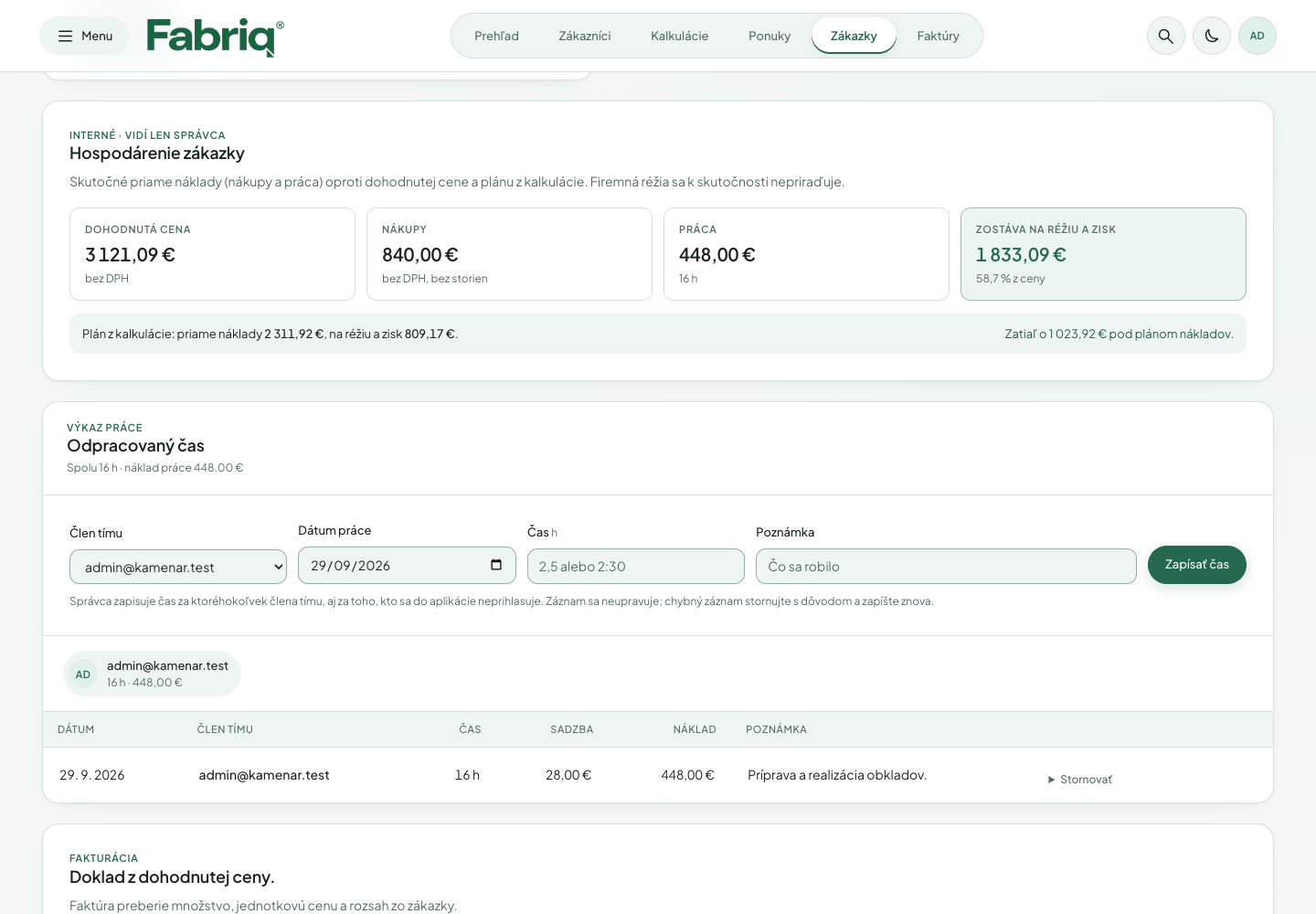The width and height of the screenshot is (1316, 914).
Task: Open the AD user avatar menu
Action: point(1258,36)
